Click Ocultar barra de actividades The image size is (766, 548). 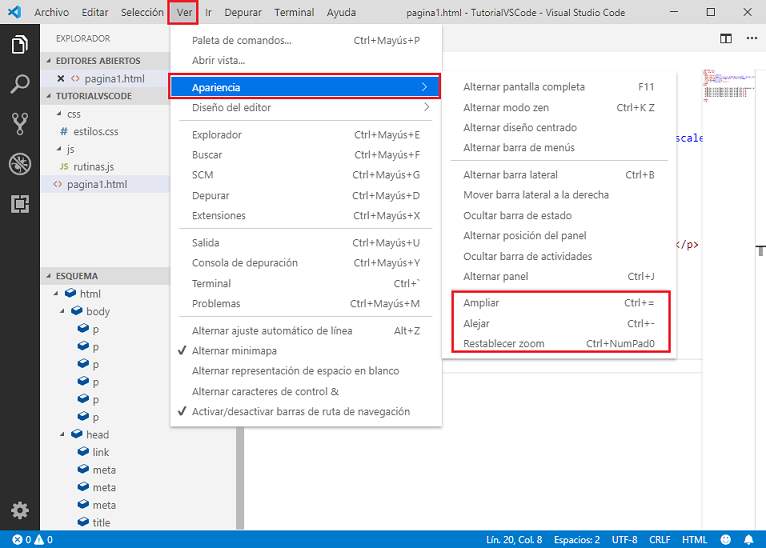click(x=558, y=256)
